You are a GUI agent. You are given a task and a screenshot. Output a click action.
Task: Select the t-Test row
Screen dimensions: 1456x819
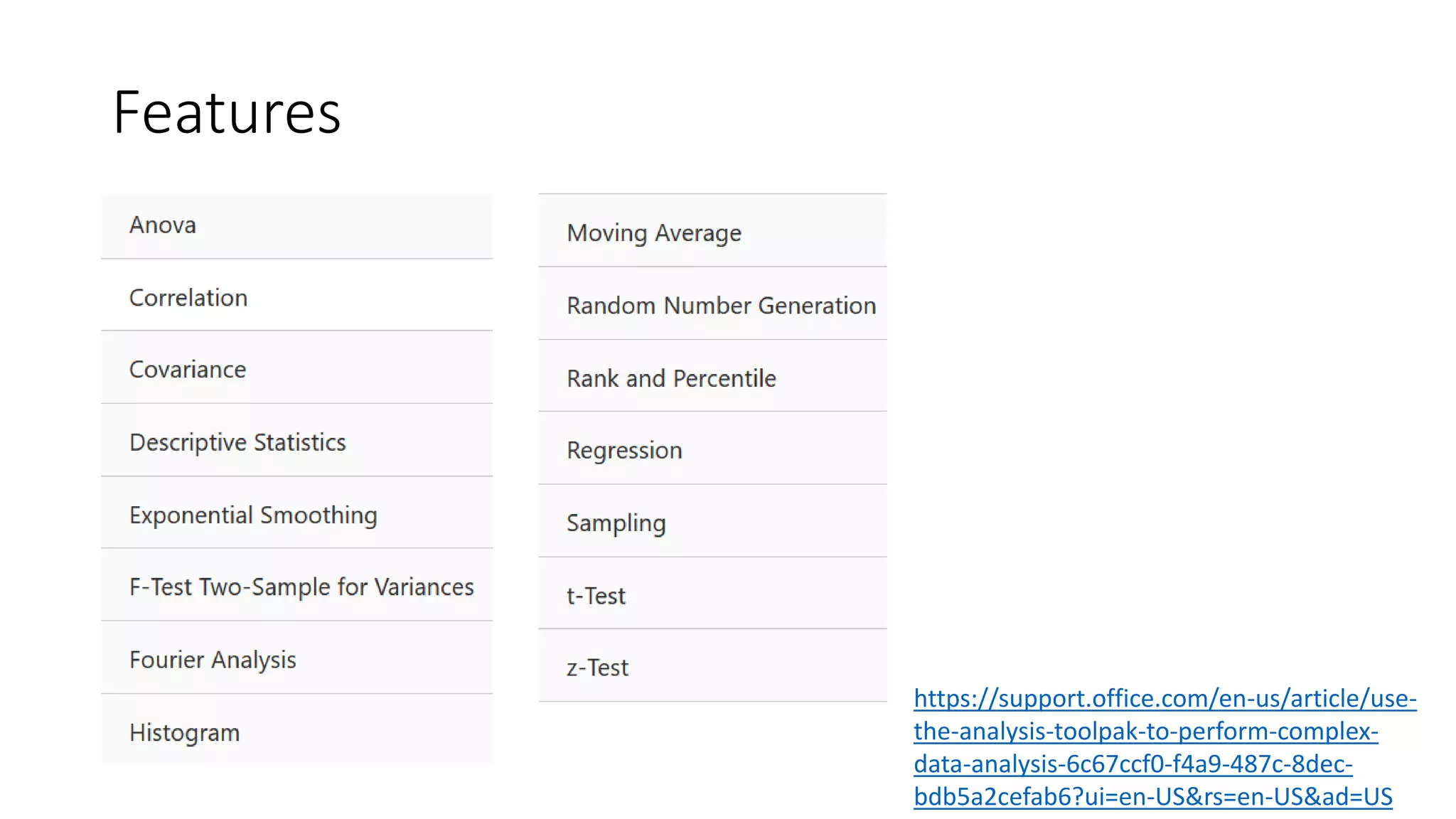click(712, 594)
